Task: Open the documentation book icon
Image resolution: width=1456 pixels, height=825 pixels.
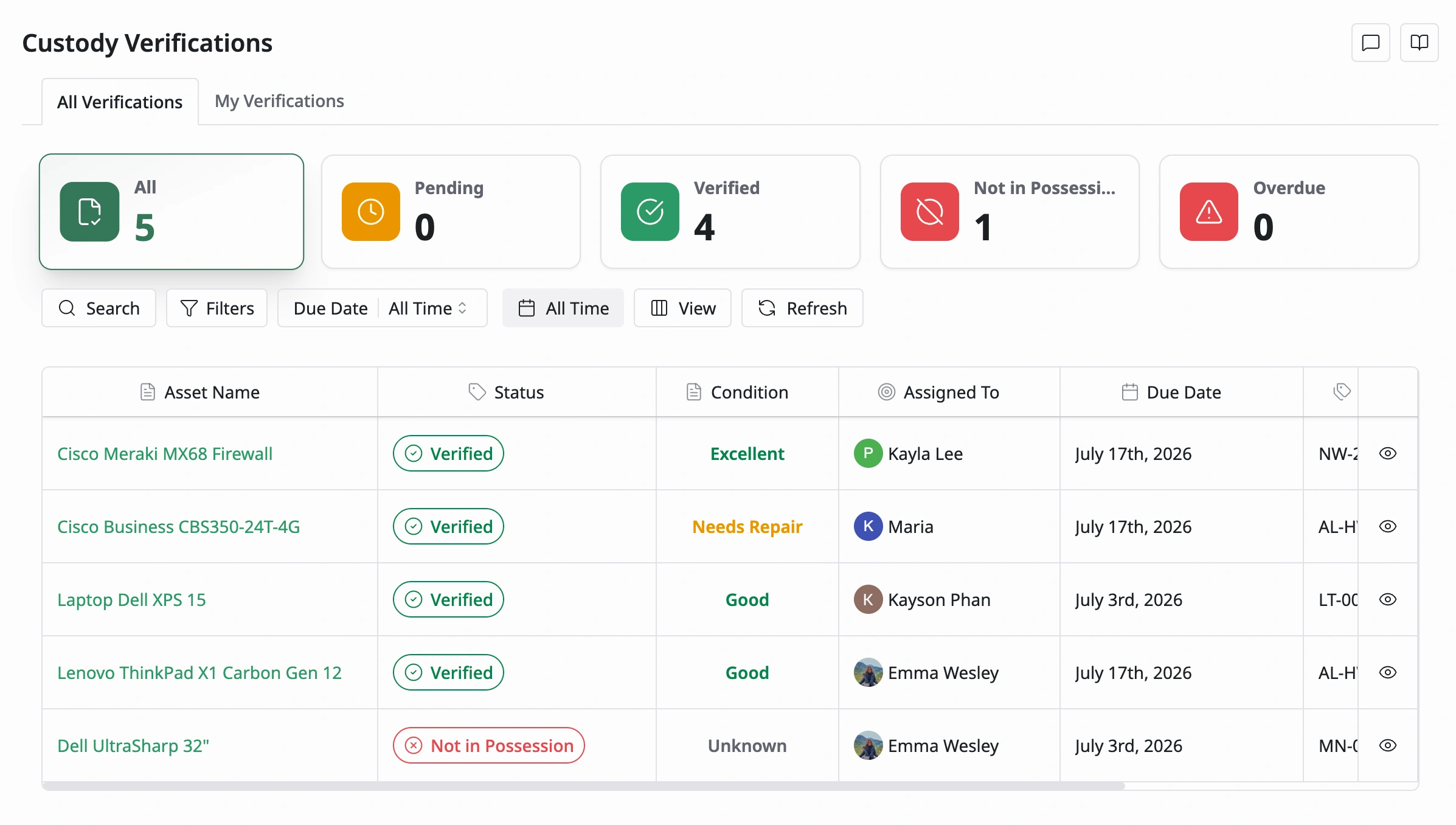Action: [x=1419, y=43]
